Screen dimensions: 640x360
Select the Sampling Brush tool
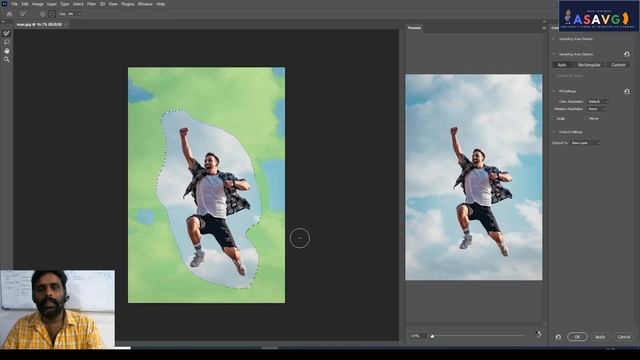point(7,33)
